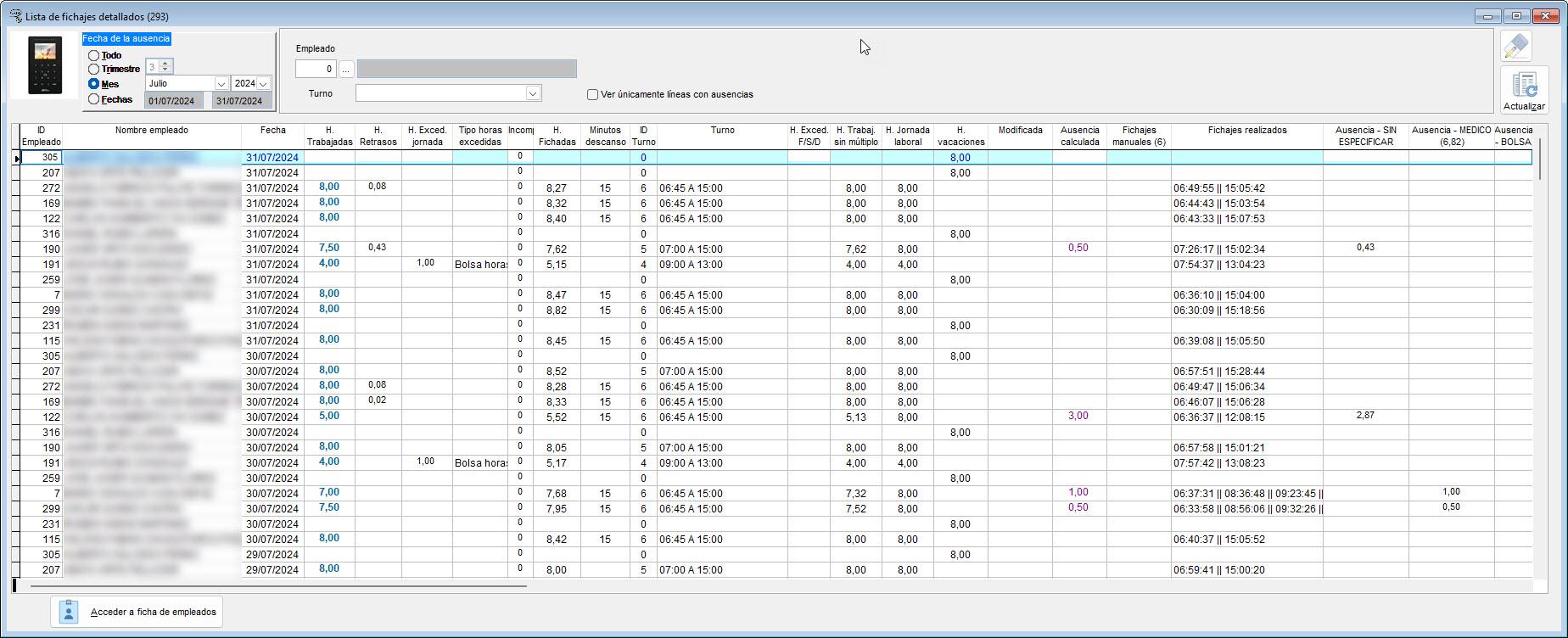Open the month dropdown showing Julio
Viewport: 1568px width, 638px height.
pos(221,84)
